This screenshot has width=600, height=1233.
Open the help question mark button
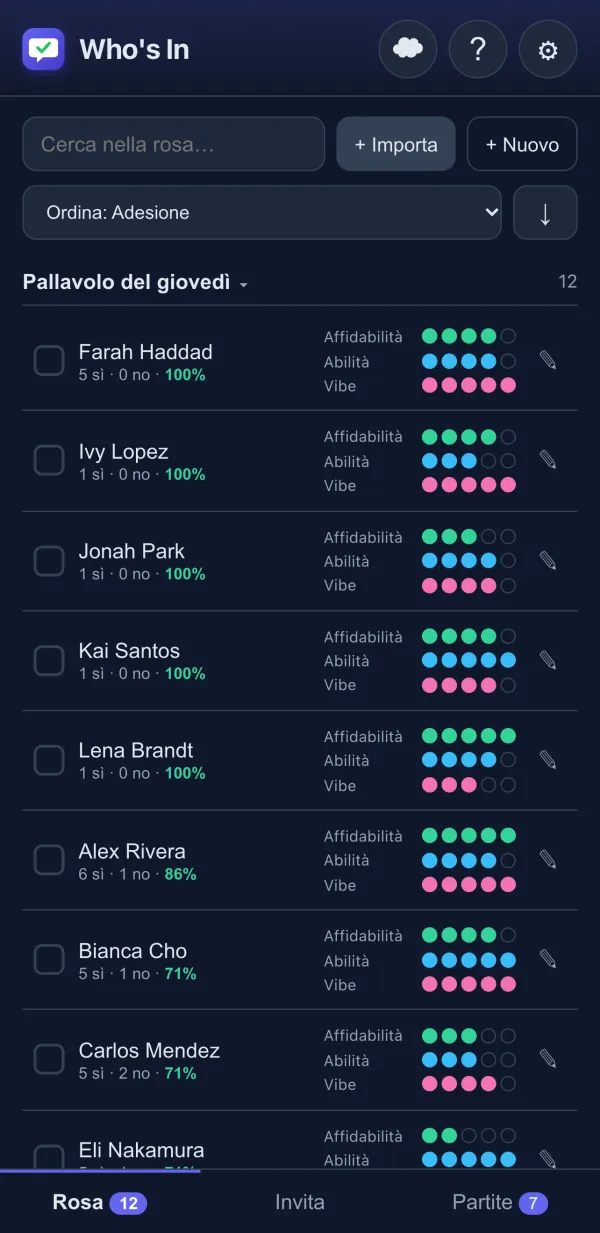pyautogui.click(x=478, y=49)
